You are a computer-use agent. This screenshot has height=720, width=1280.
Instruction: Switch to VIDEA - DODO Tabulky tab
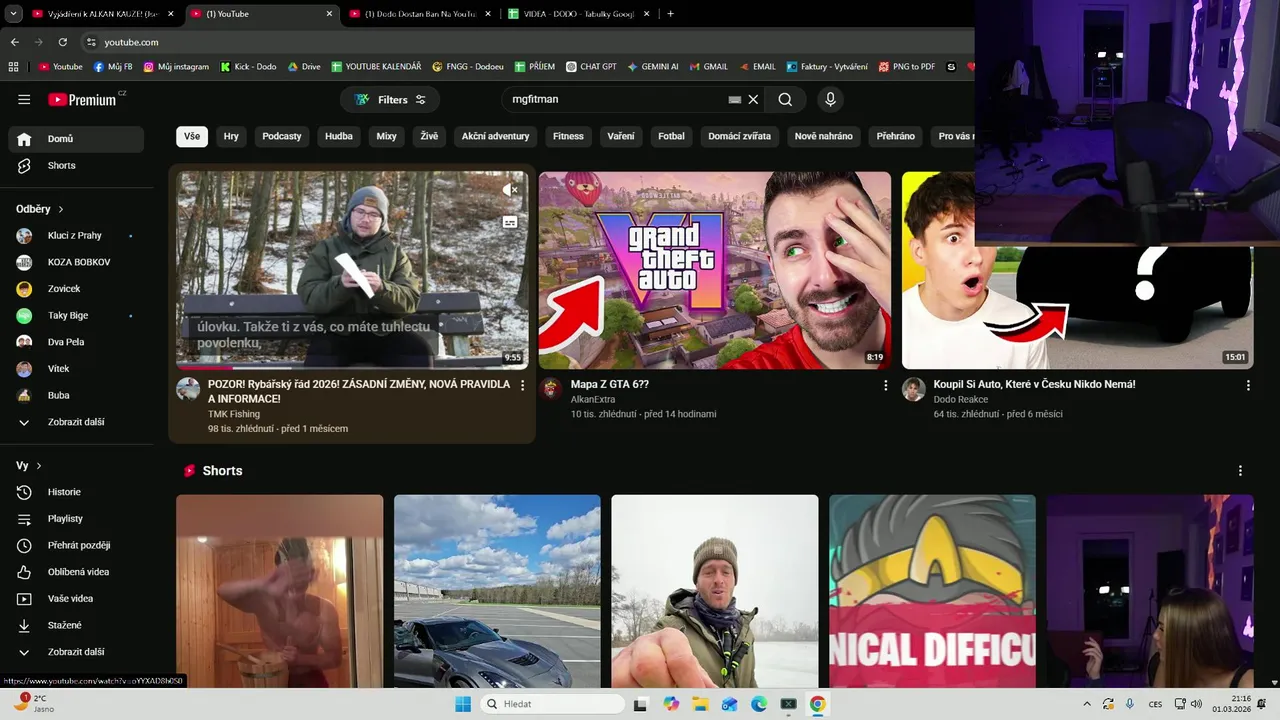pos(579,14)
